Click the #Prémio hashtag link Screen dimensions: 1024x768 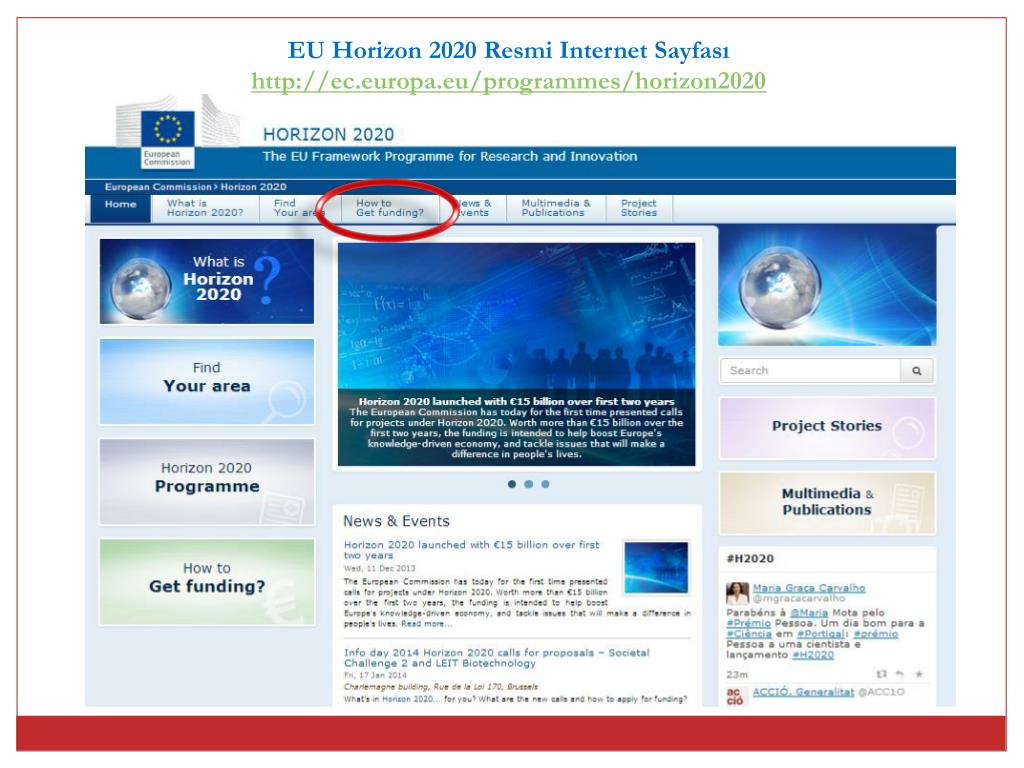748,624
